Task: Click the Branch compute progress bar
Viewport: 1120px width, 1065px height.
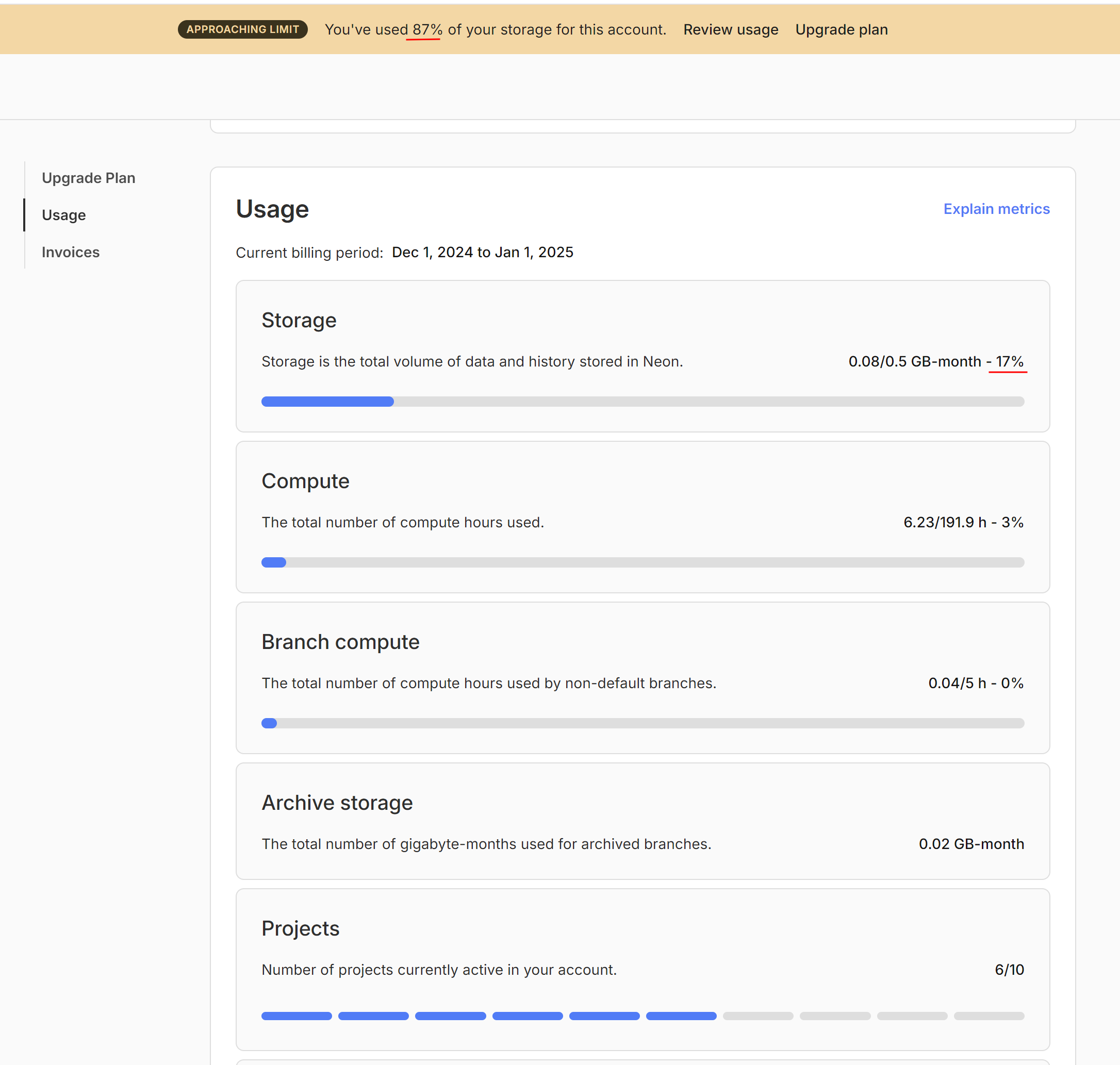Action: coord(642,723)
